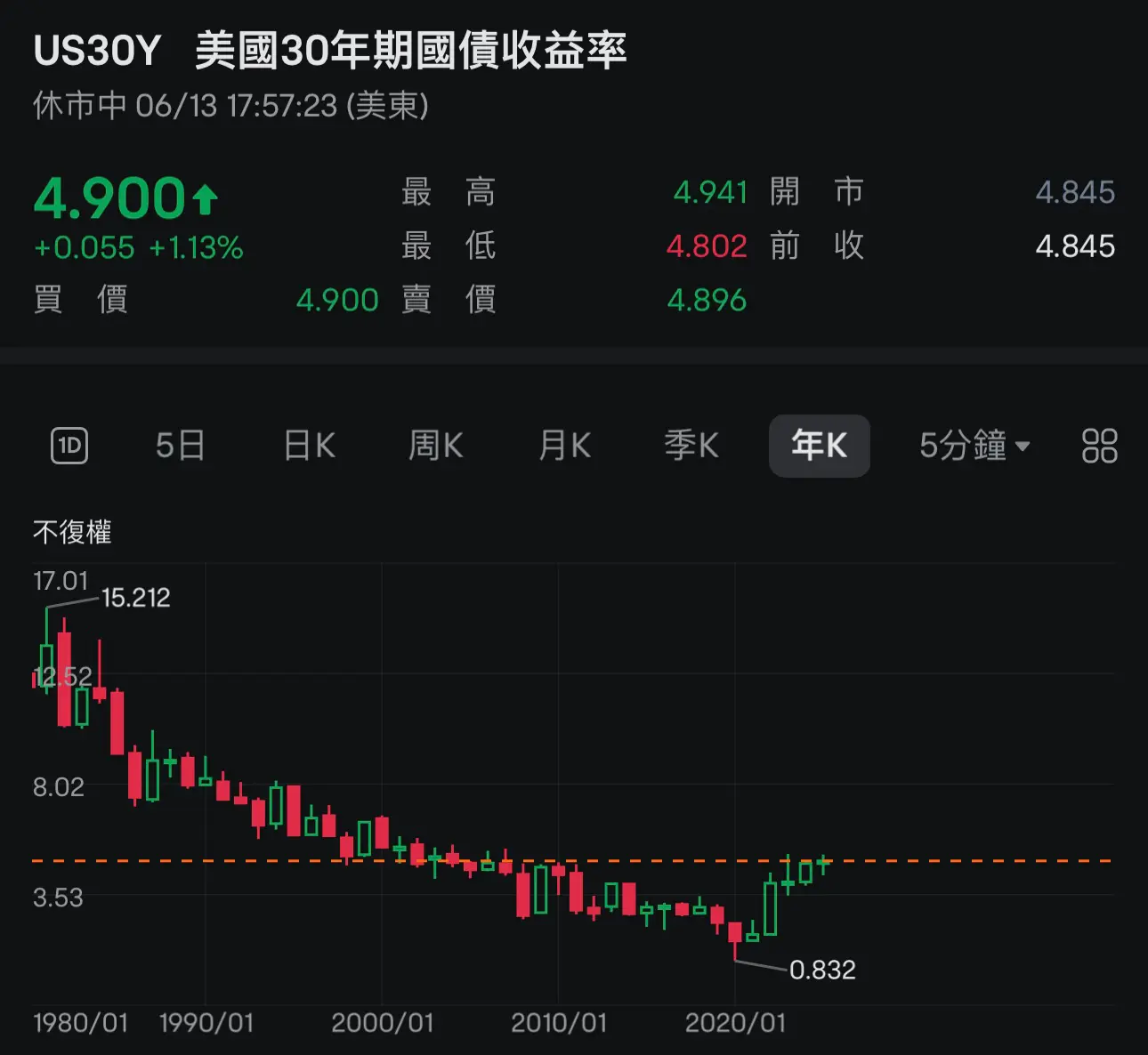
Task: Tap the 2000/01 date axis label
Action: pos(383,1023)
